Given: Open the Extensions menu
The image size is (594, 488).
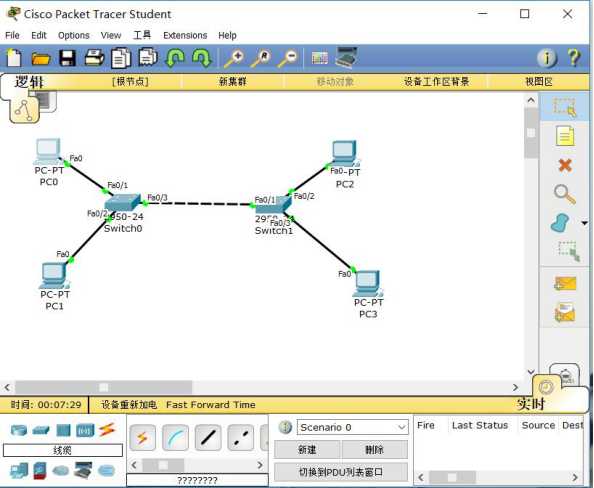Looking at the screenshot, I should [x=185, y=35].
